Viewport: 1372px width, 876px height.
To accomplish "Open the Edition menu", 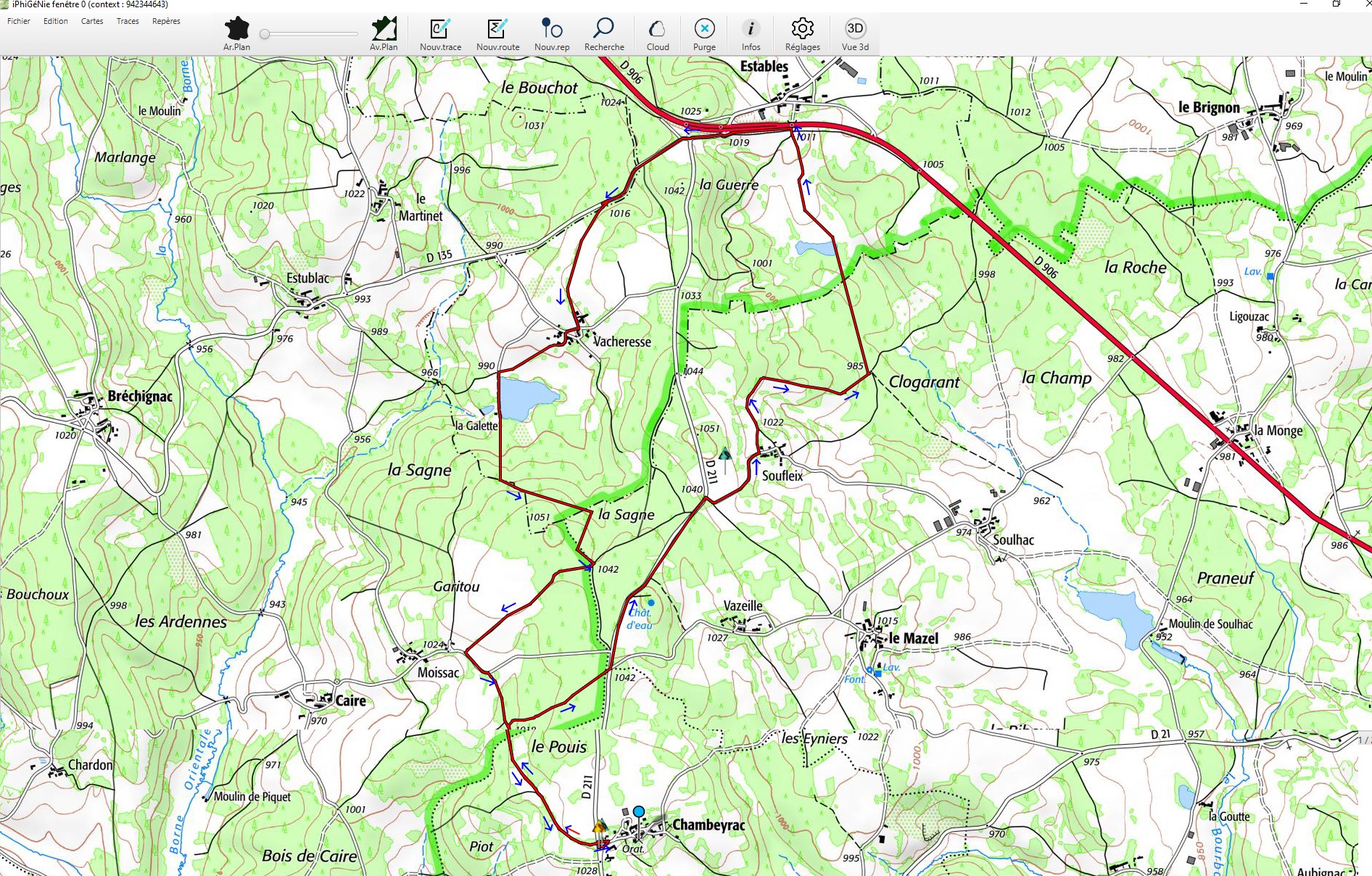I will [55, 21].
